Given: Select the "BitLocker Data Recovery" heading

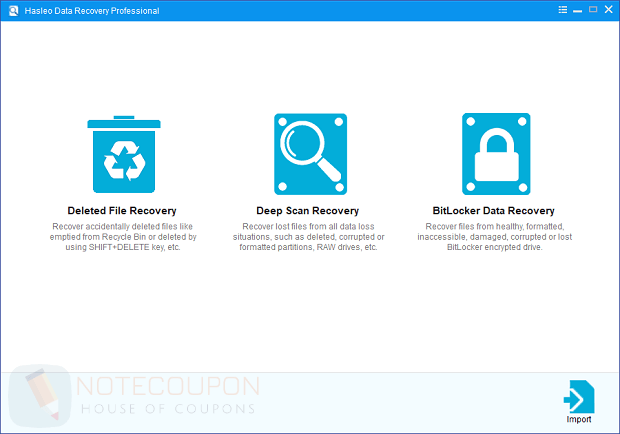Looking at the screenshot, I should pos(493,211).
